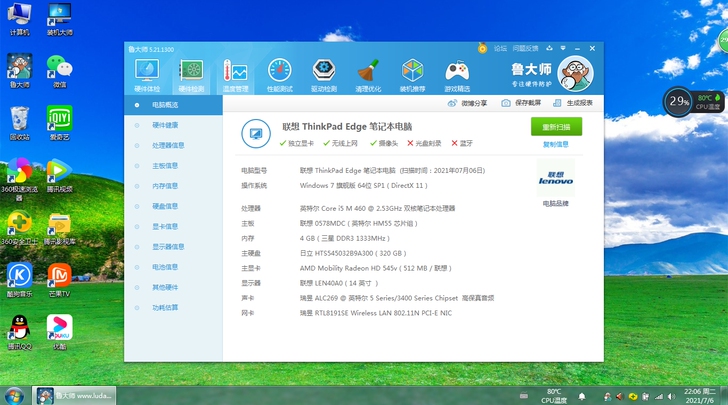
Task: Click the taskbar bell notification icon
Action: coord(581,397)
